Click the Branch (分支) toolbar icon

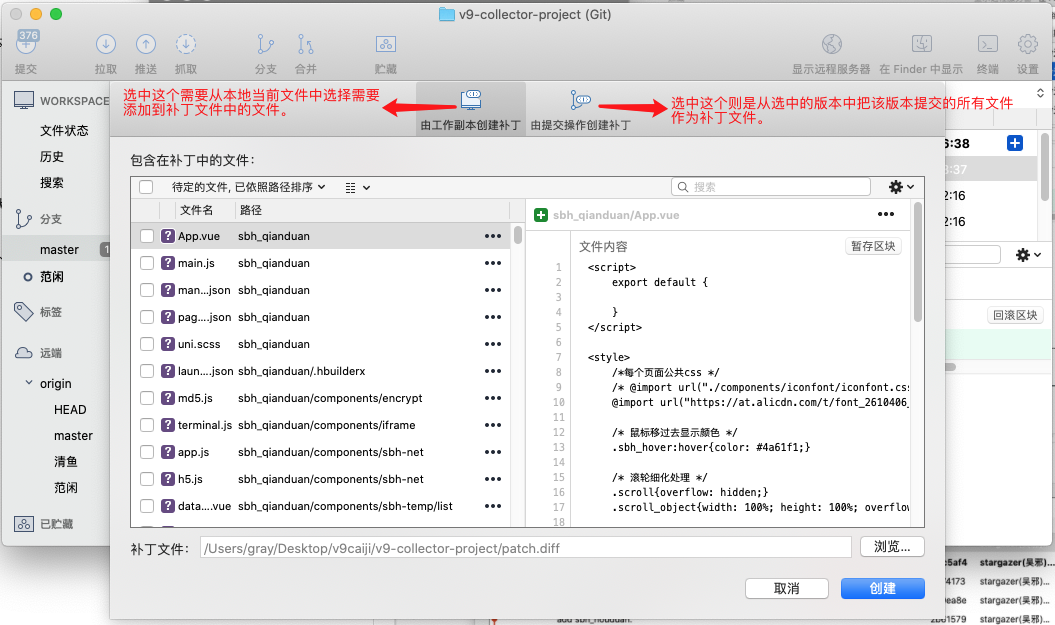click(265, 44)
